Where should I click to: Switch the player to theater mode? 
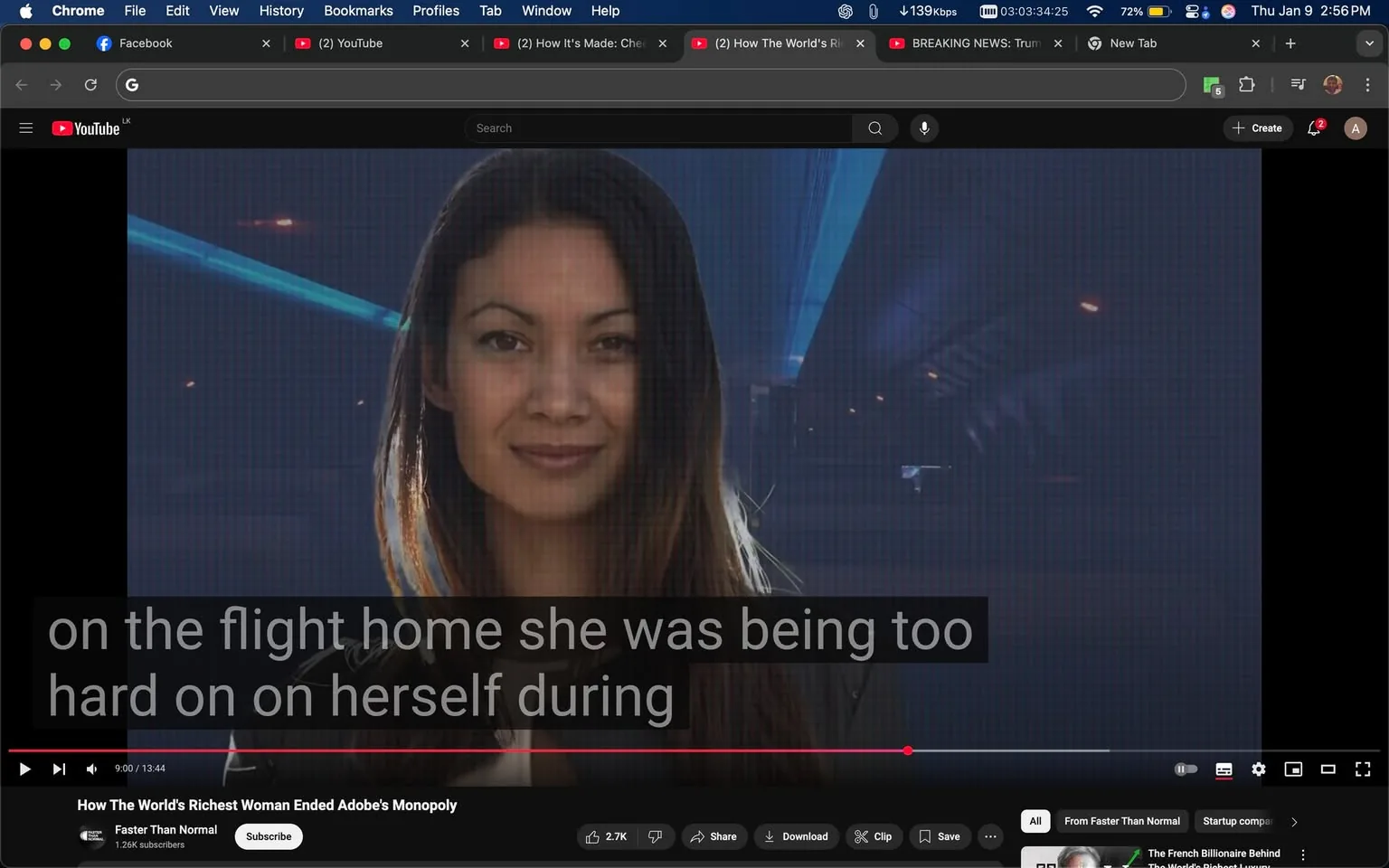tap(1328, 769)
